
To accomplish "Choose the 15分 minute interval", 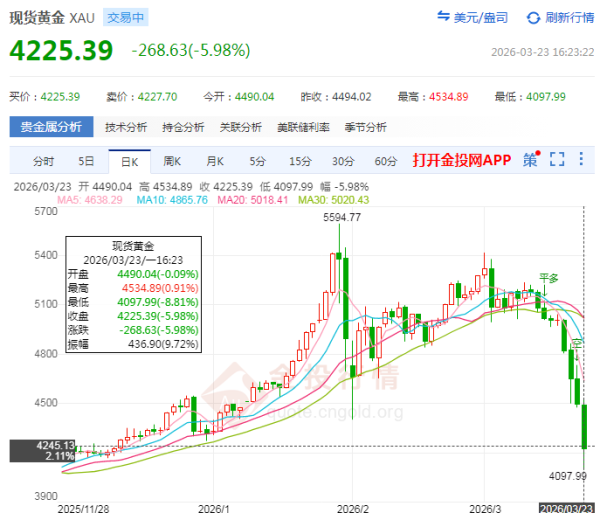I will (x=300, y=161).
